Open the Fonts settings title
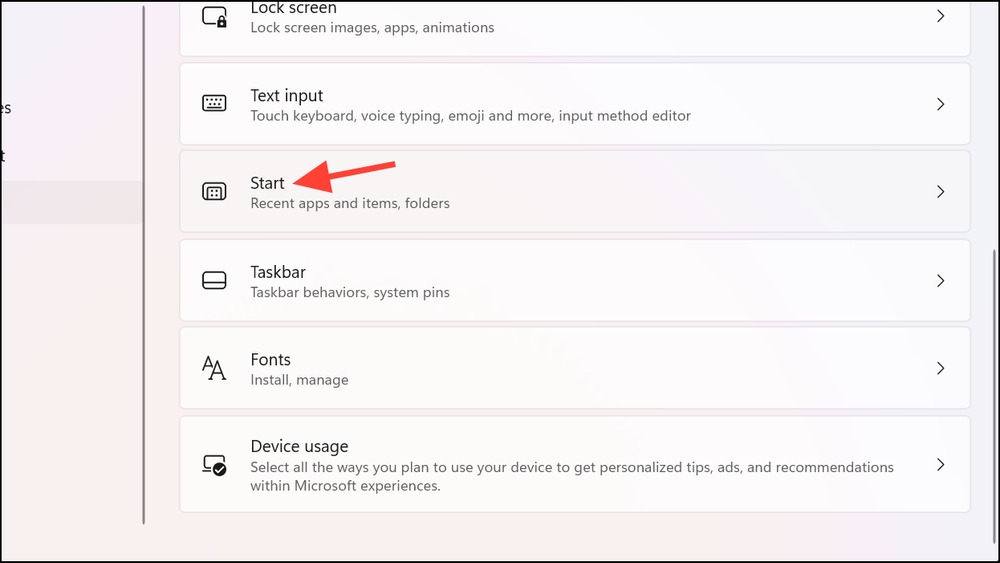Viewport: 1000px width, 563px height. pos(270,360)
